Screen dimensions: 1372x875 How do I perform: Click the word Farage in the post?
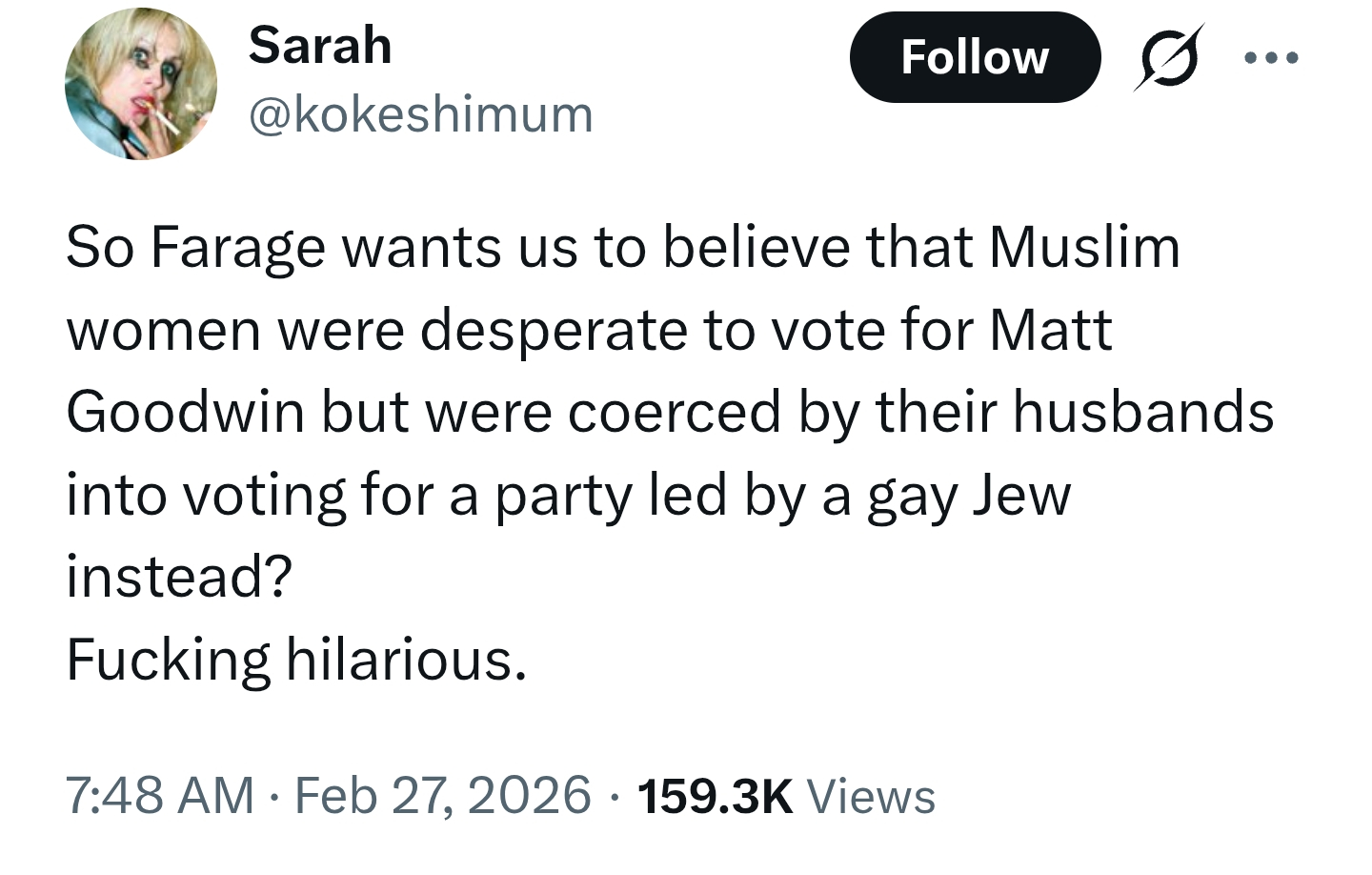click(x=238, y=249)
